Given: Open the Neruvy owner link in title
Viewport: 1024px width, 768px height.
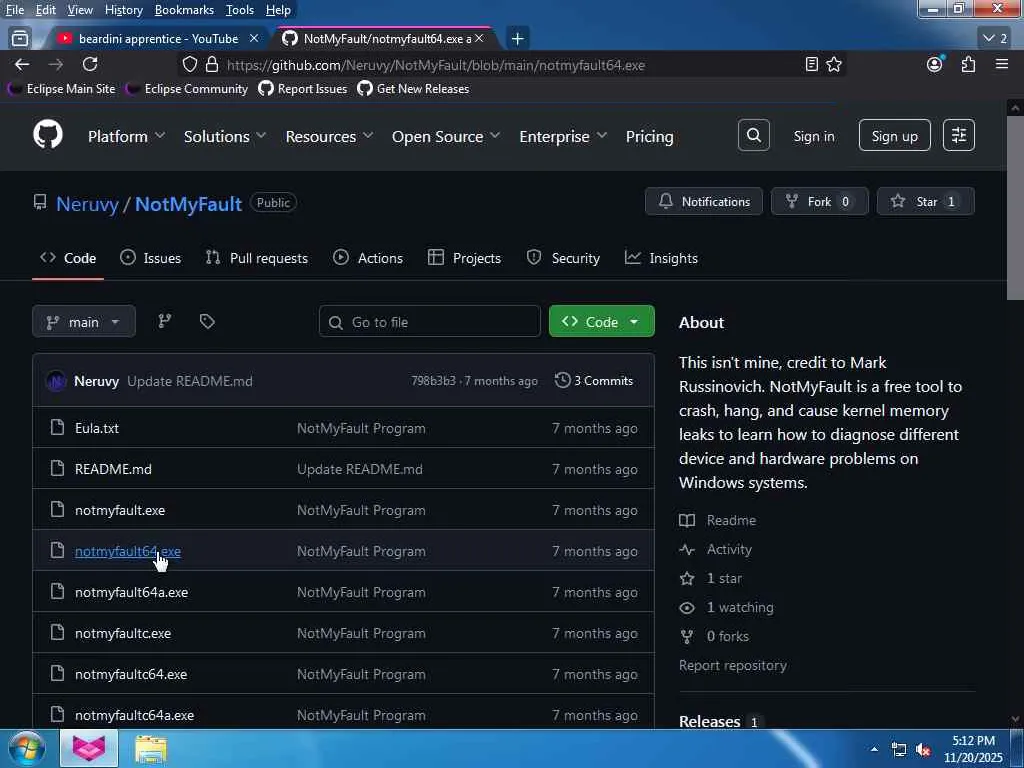Looking at the screenshot, I should click(x=87, y=204).
